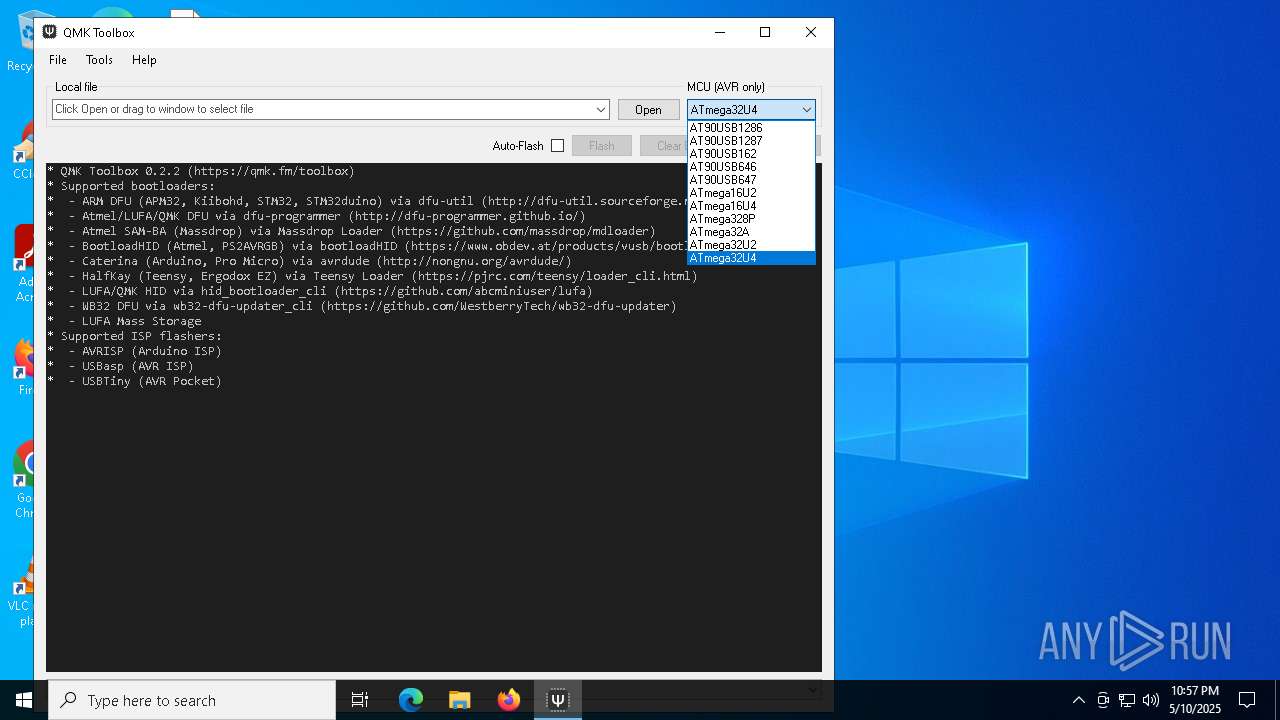Click the taskbar search box
Viewport: 1280px width, 720px height.
point(192,700)
